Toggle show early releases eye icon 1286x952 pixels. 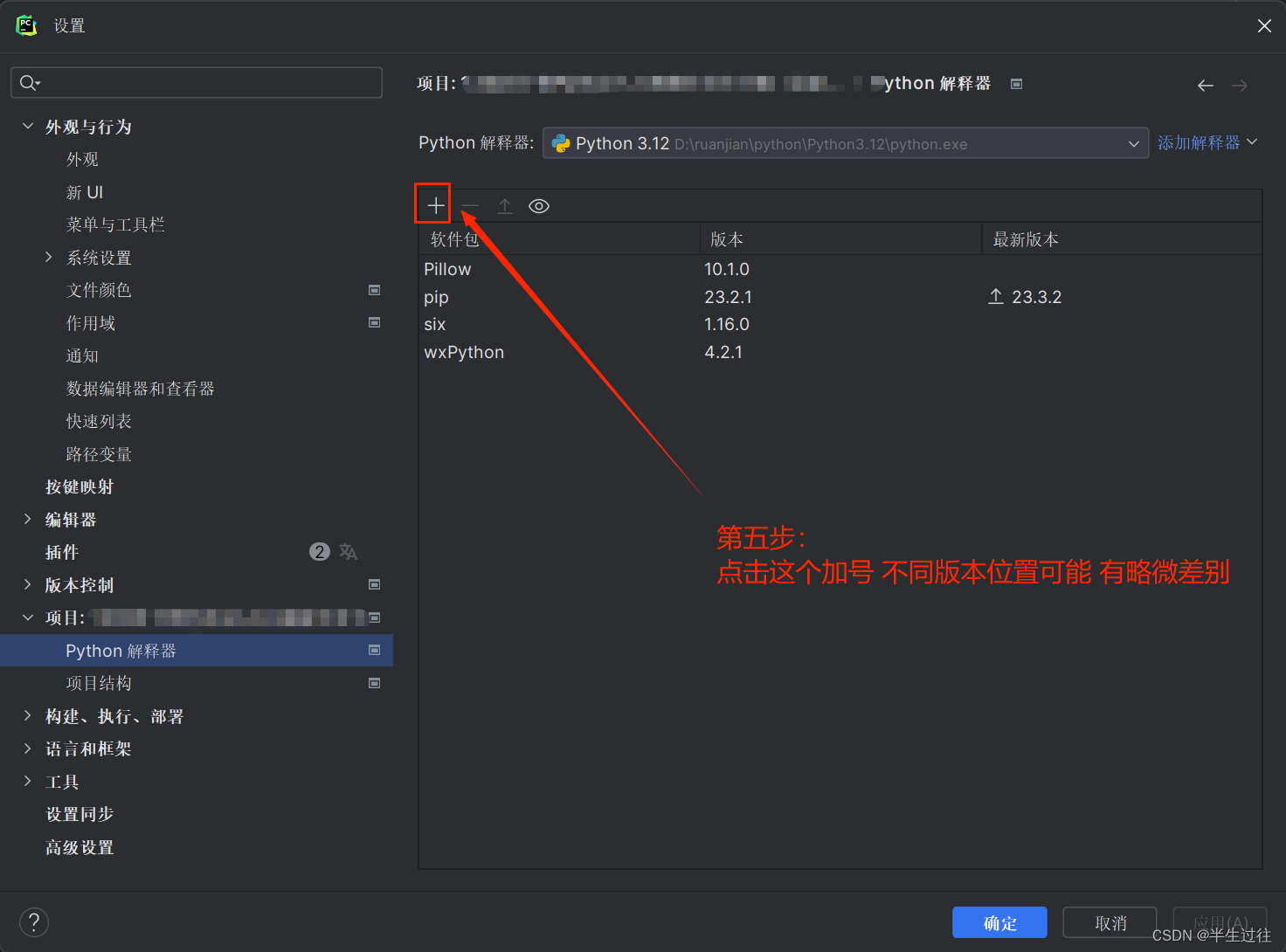[x=539, y=206]
